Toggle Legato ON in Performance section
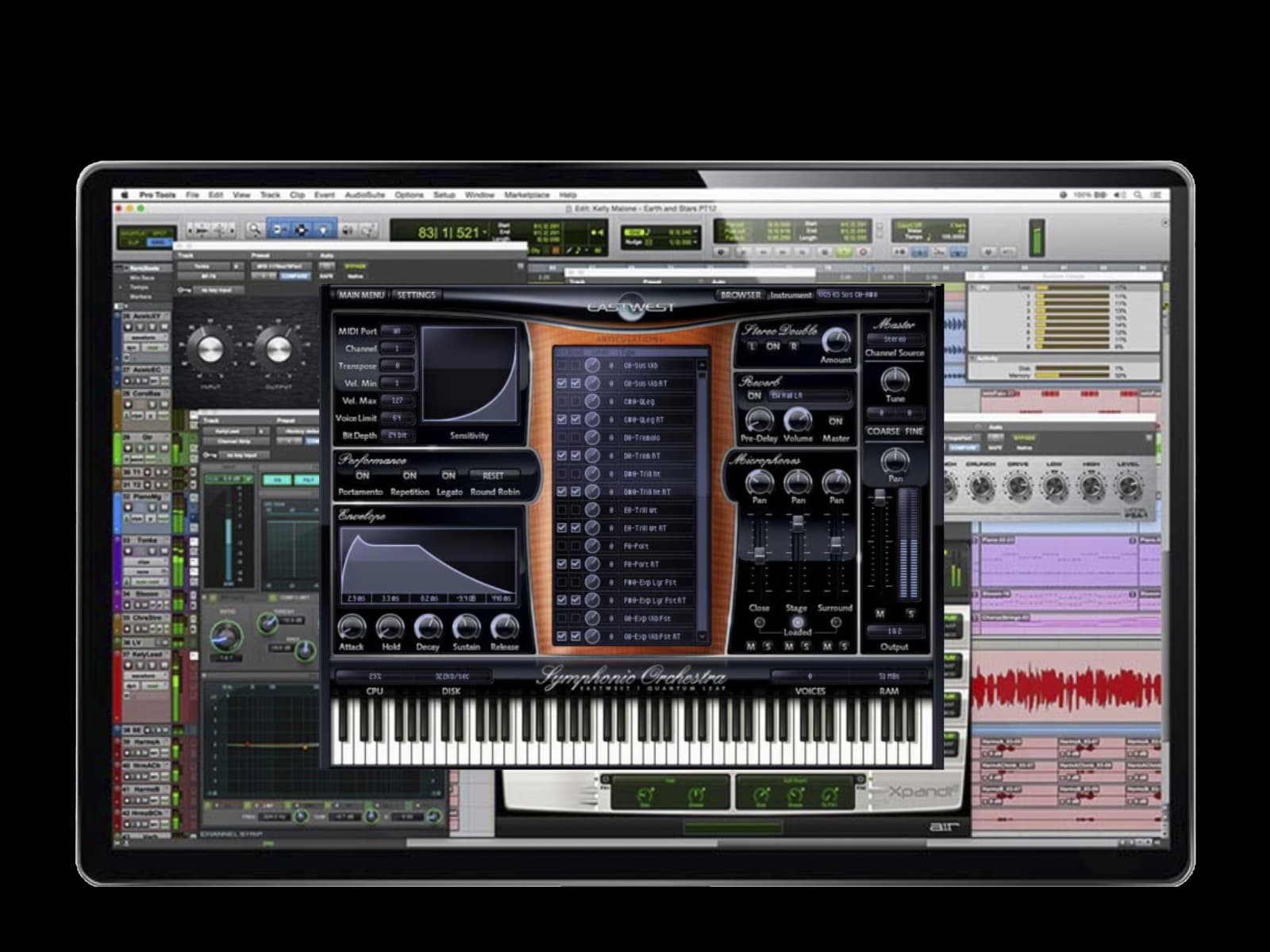This screenshot has width=1270, height=952. point(448,475)
